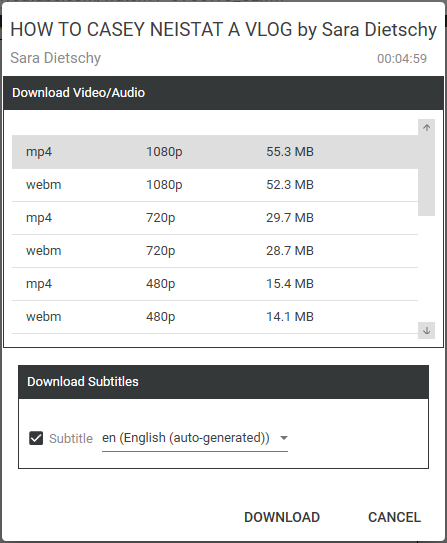Choose the webm 1080p 52.3 MB option
447x543 pixels.
[x=215, y=185]
